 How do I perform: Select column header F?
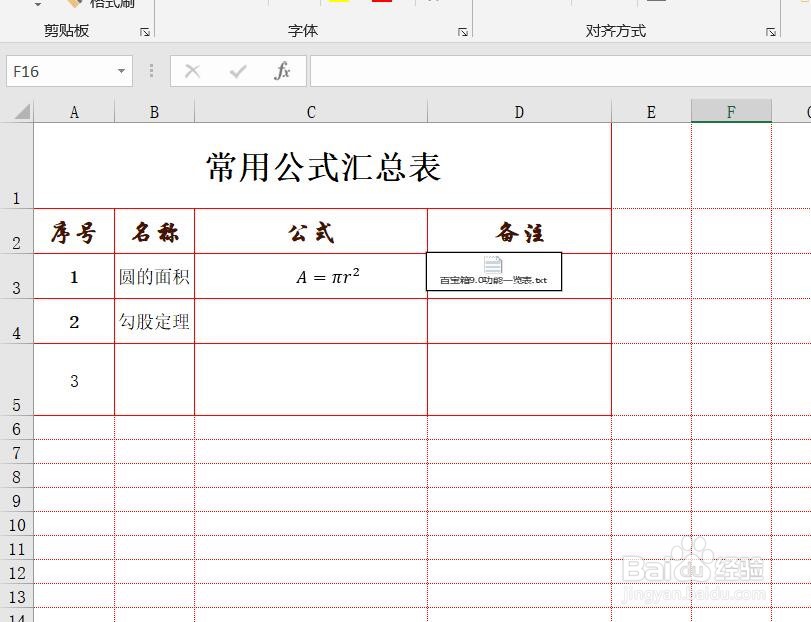click(x=731, y=111)
